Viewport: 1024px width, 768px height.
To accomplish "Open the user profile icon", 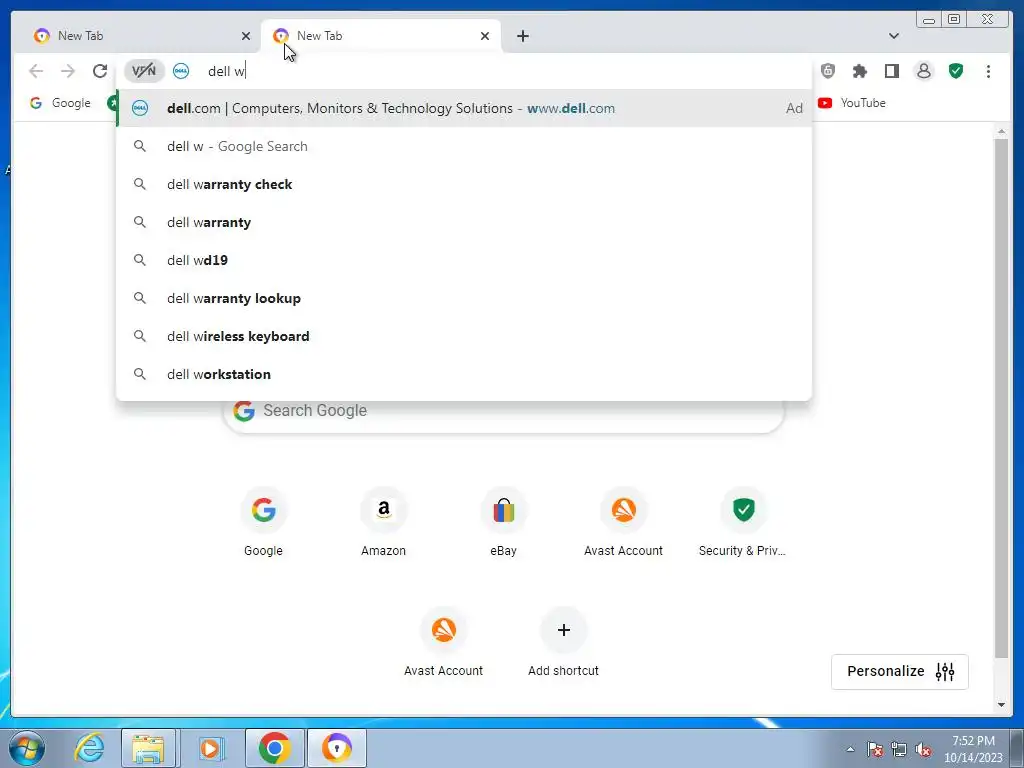I will click(x=923, y=71).
